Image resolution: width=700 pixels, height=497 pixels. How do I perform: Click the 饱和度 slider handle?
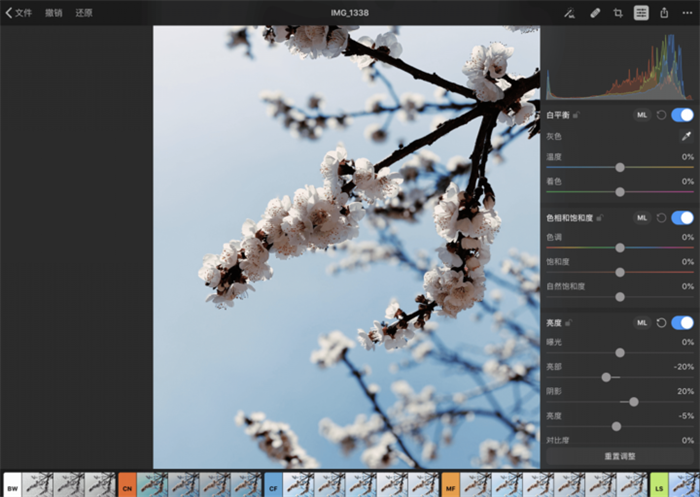[x=620, y=272]
